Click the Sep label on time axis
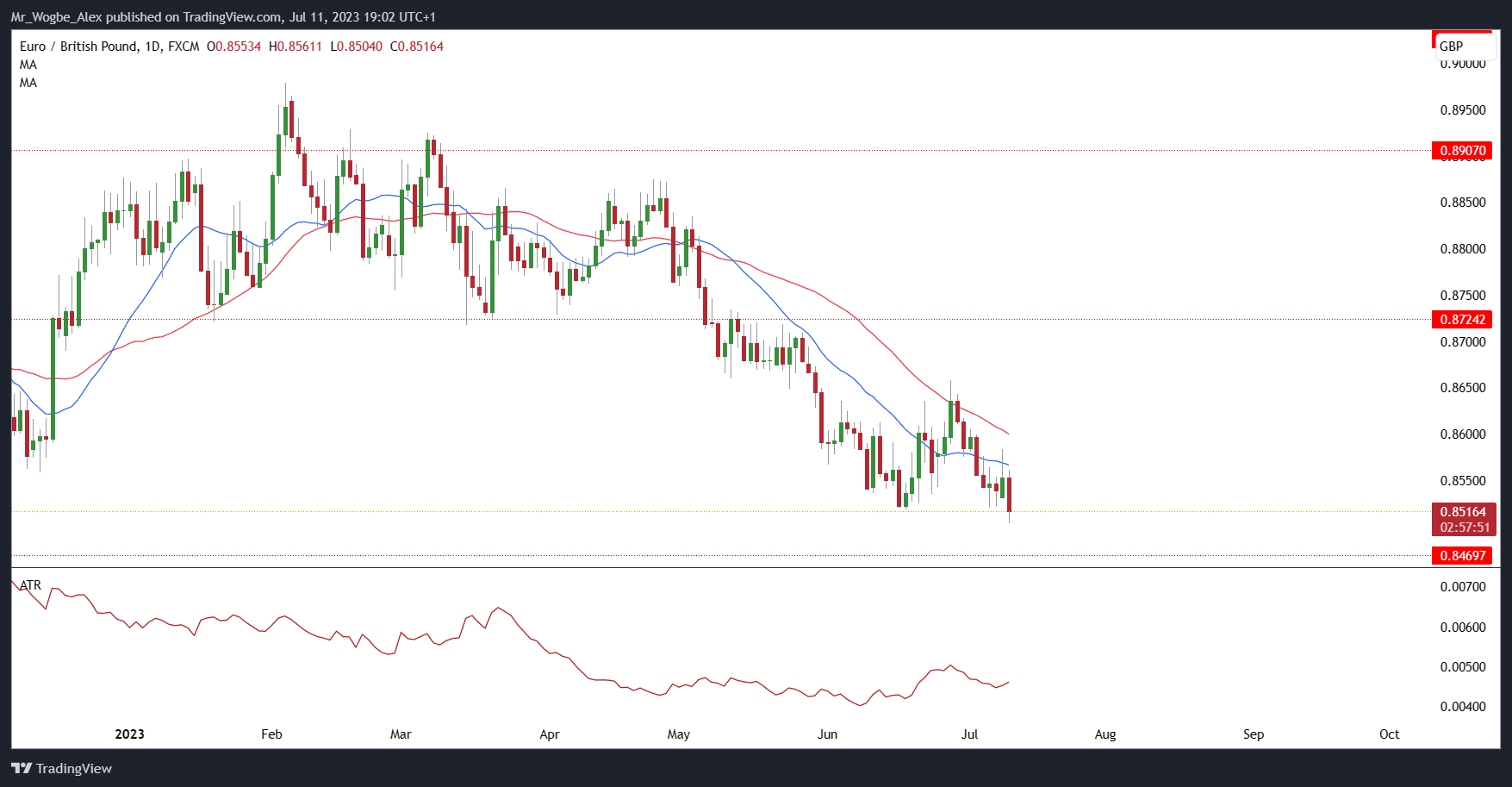 click(1254, 734)
